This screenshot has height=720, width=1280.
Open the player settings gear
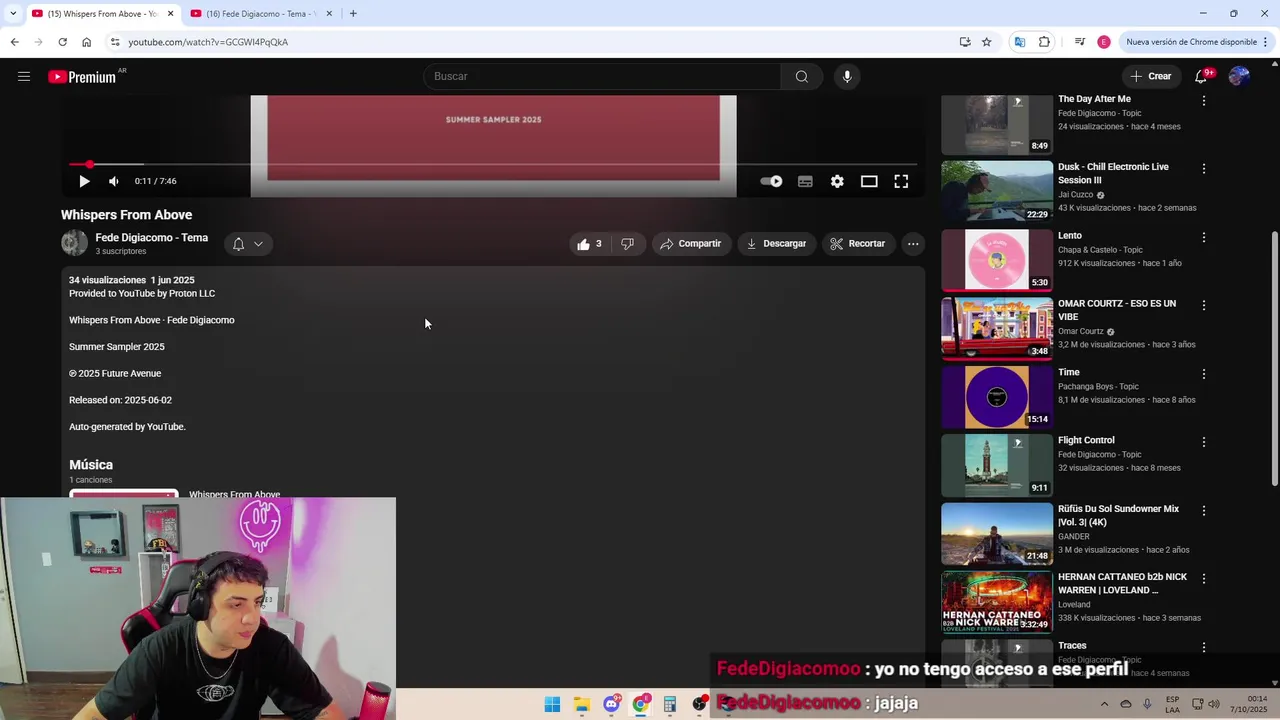(x=837, y=181)
